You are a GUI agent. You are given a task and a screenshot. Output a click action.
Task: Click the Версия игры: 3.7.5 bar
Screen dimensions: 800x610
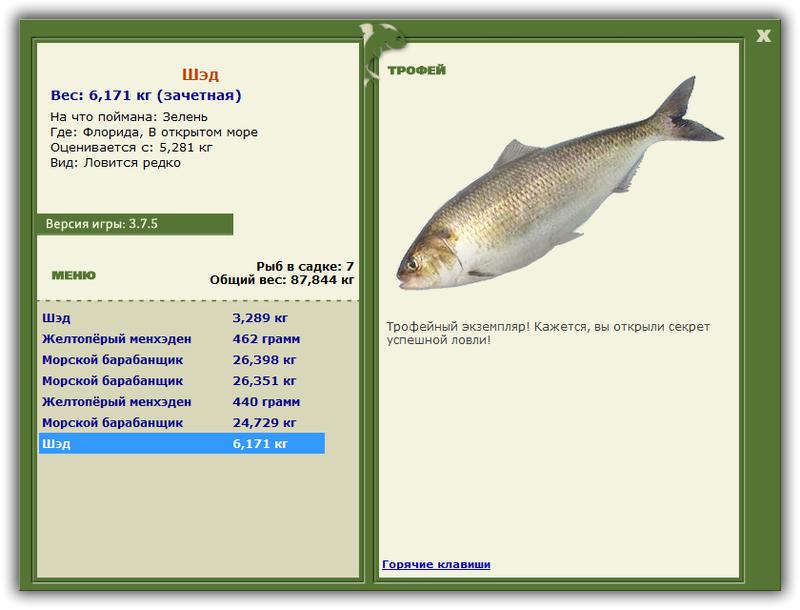(x=135, y=224)
